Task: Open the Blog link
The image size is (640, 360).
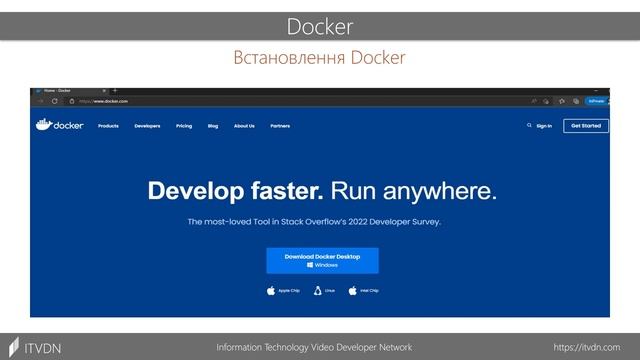Action: click(213, 126)
